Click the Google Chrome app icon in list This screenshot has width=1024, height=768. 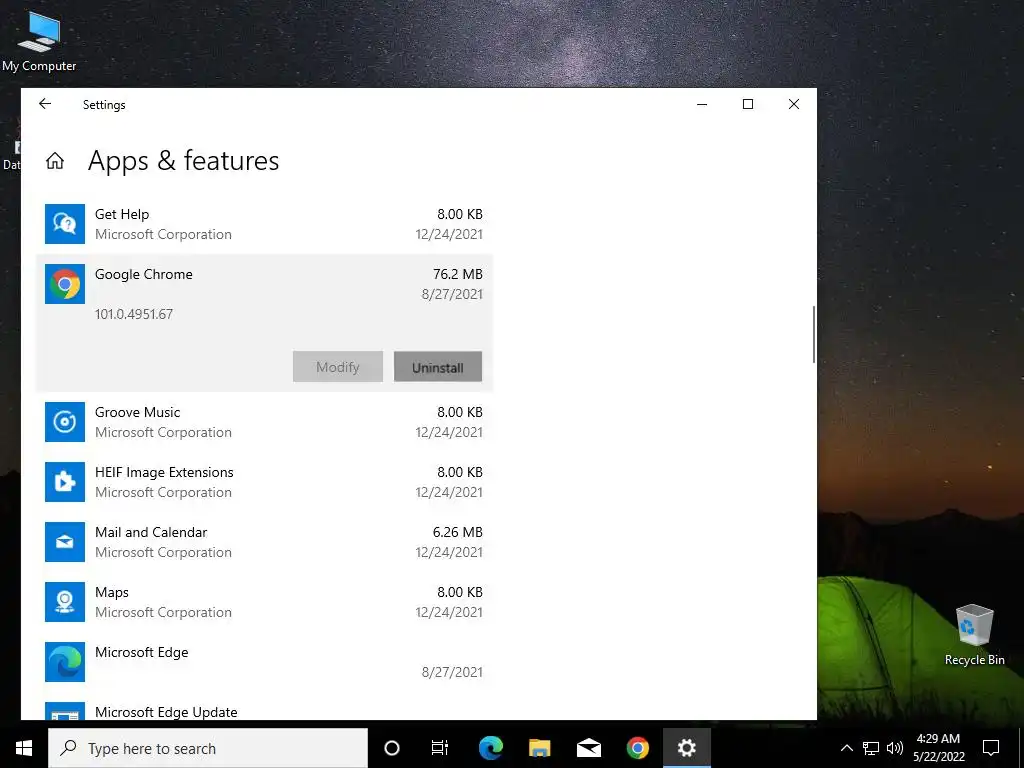point(65,284)
